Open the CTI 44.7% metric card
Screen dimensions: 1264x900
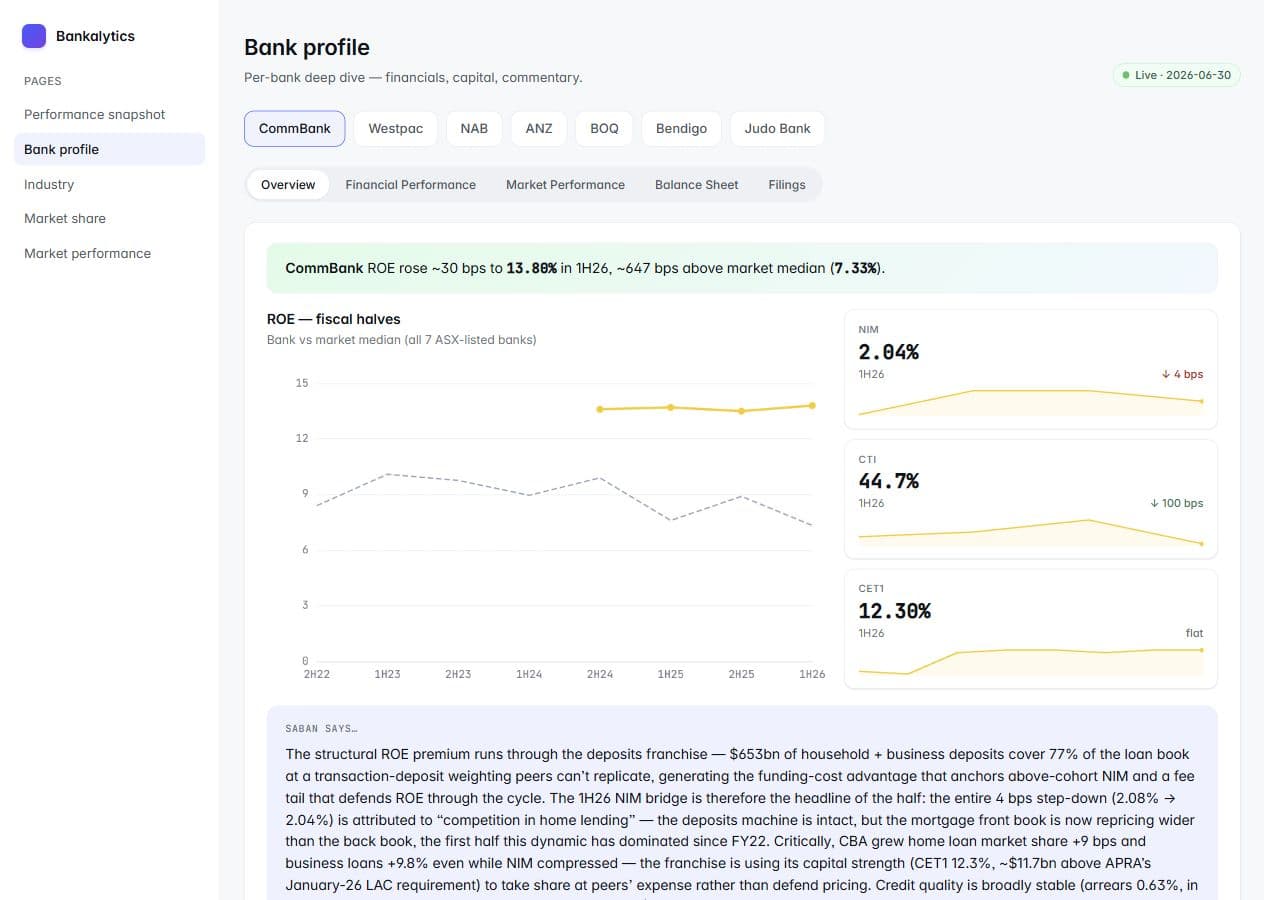click(1031, 499)
